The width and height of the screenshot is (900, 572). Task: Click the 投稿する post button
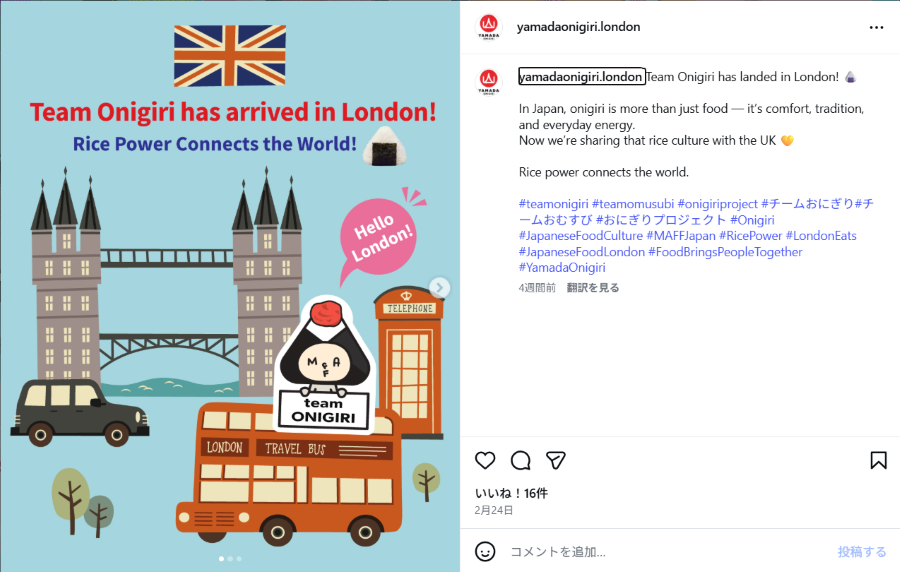[x=862, y=552]
